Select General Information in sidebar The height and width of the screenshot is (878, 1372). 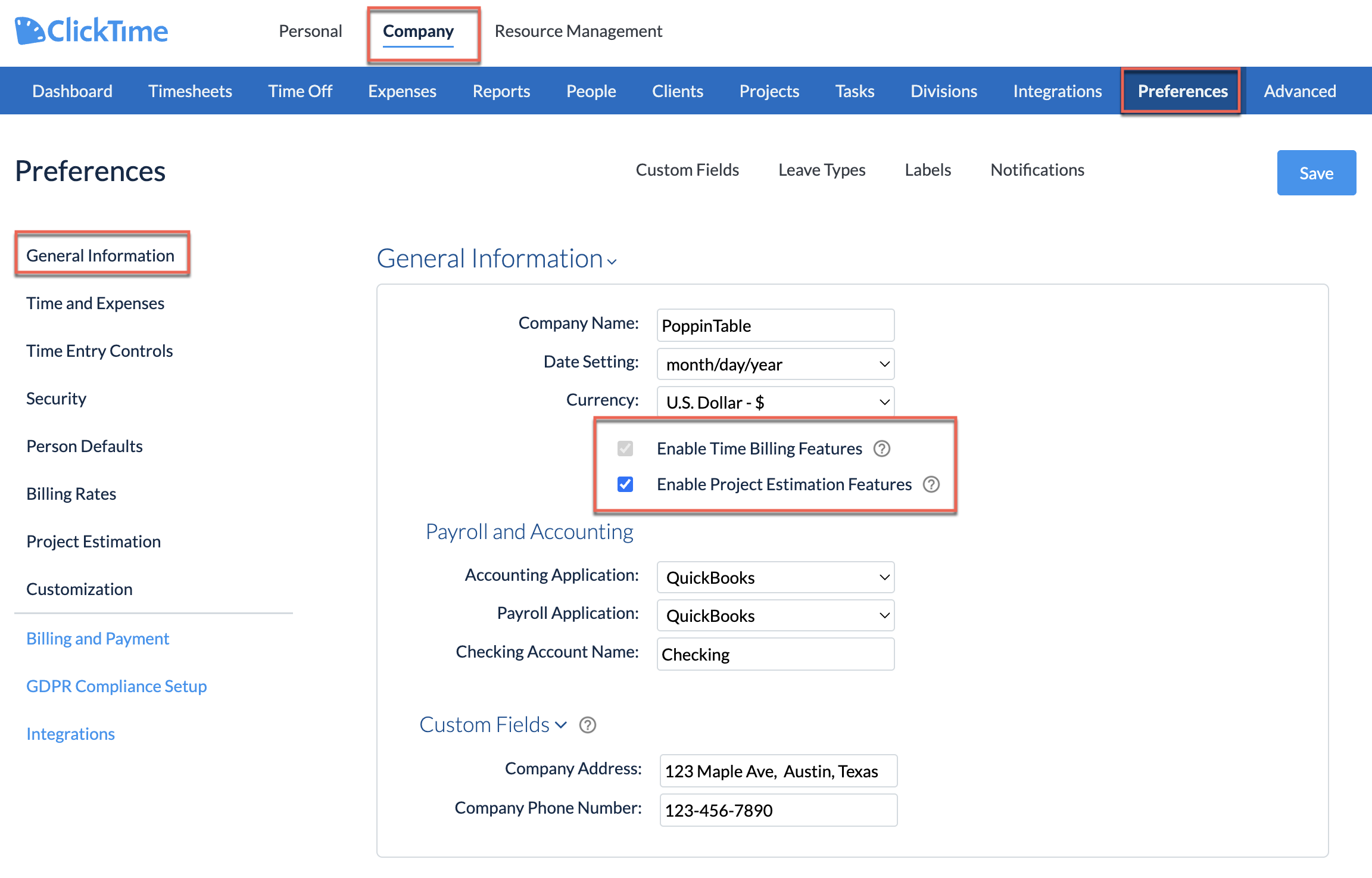tap(101, 256)
